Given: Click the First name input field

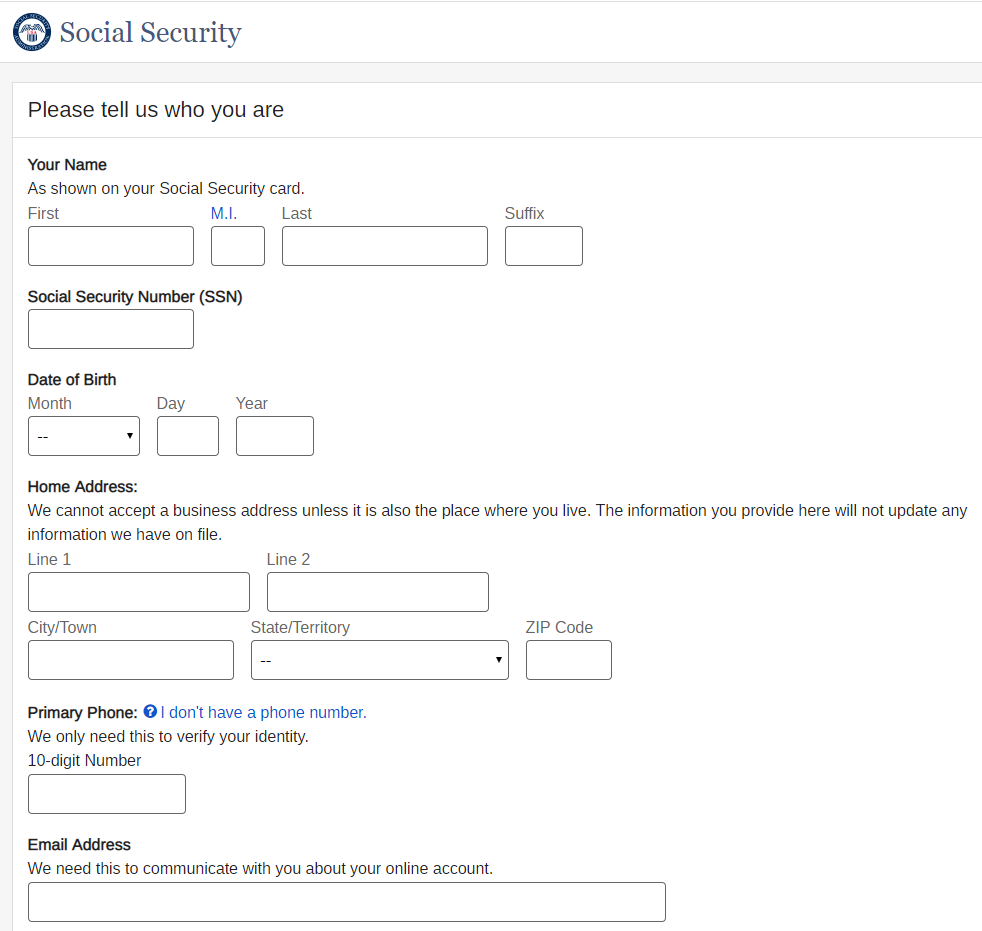Looking at the screenshot, I should pos(111,246).
